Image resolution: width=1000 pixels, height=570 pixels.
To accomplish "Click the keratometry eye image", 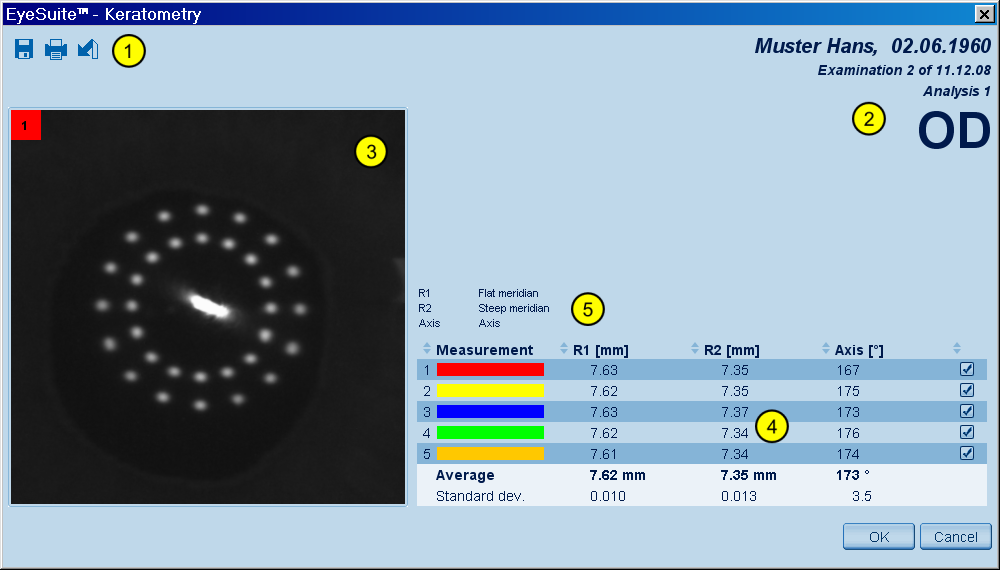I will tap(208, 306).
